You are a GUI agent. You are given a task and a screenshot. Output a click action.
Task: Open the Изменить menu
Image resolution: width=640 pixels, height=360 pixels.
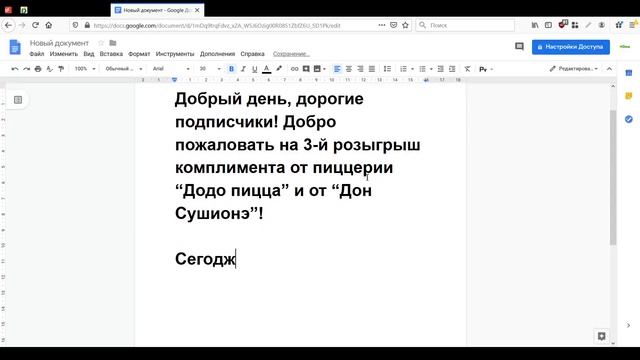64,54
